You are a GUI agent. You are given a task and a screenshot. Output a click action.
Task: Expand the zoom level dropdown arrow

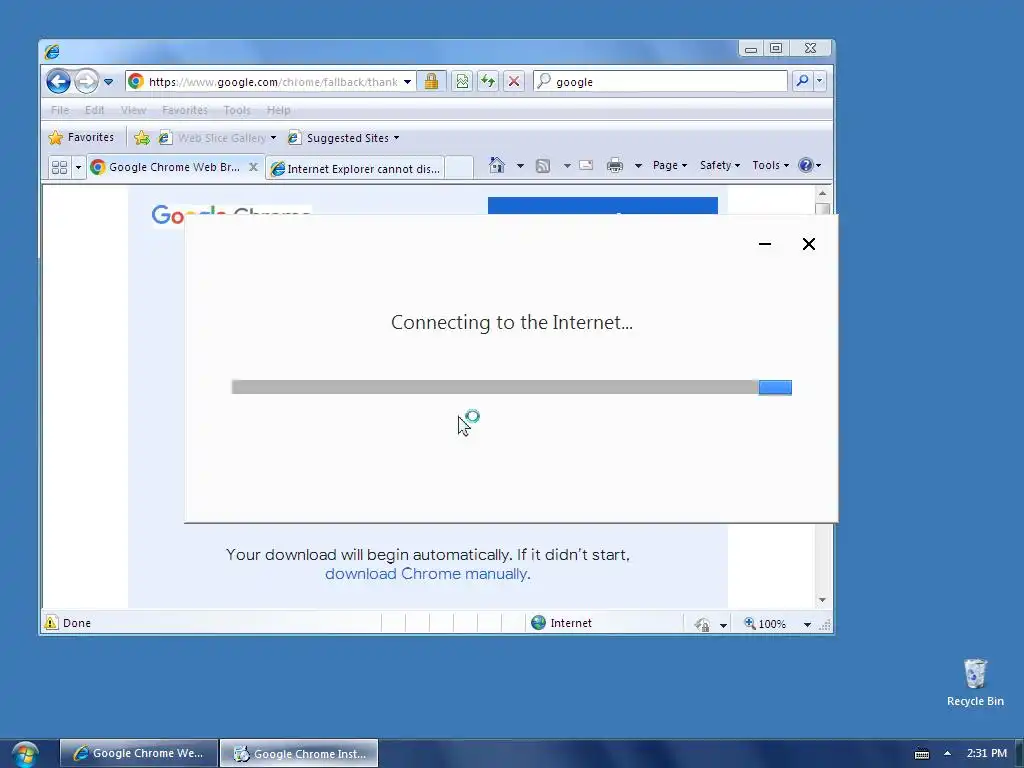click(807, 625)
